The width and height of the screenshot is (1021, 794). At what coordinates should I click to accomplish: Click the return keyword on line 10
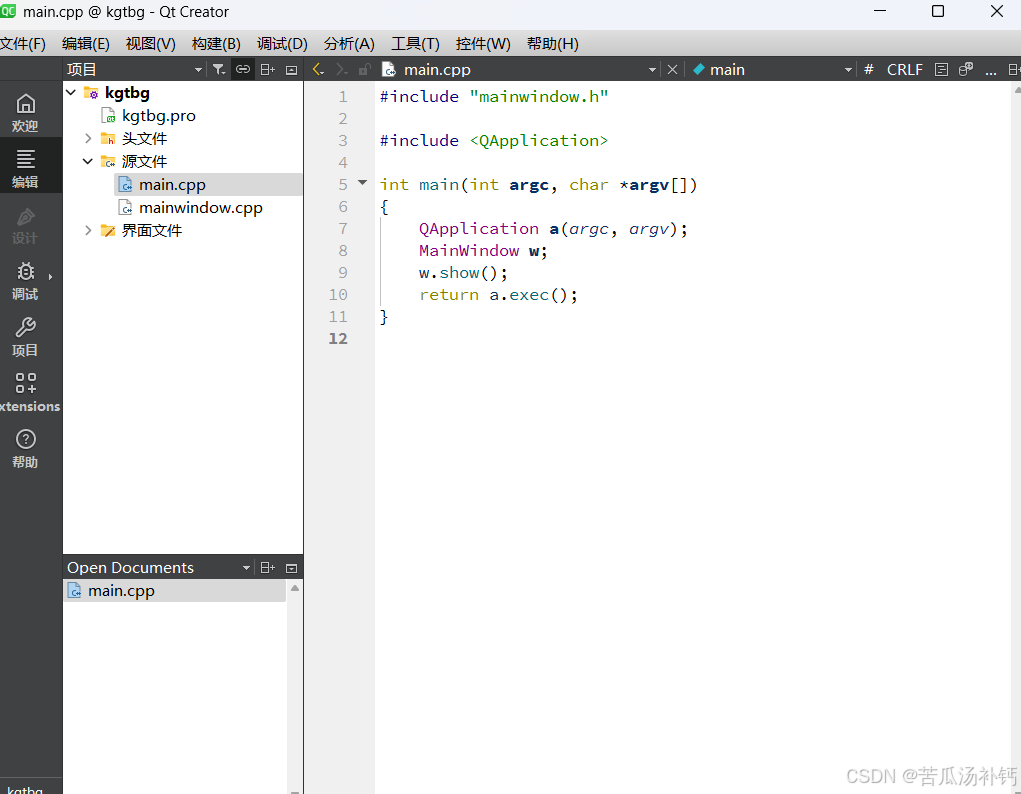(449, 294)
